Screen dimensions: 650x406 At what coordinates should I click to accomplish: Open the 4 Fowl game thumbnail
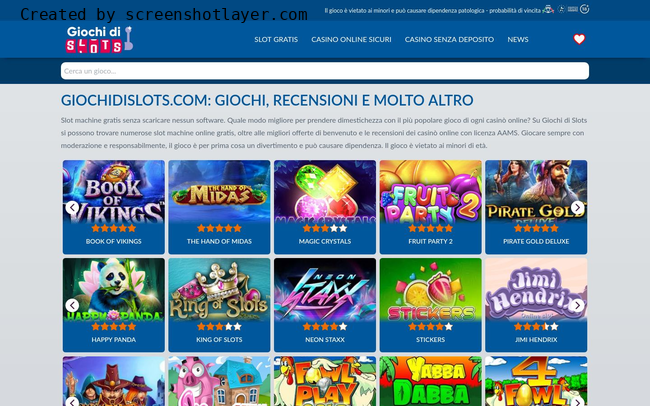pos(536,381)
